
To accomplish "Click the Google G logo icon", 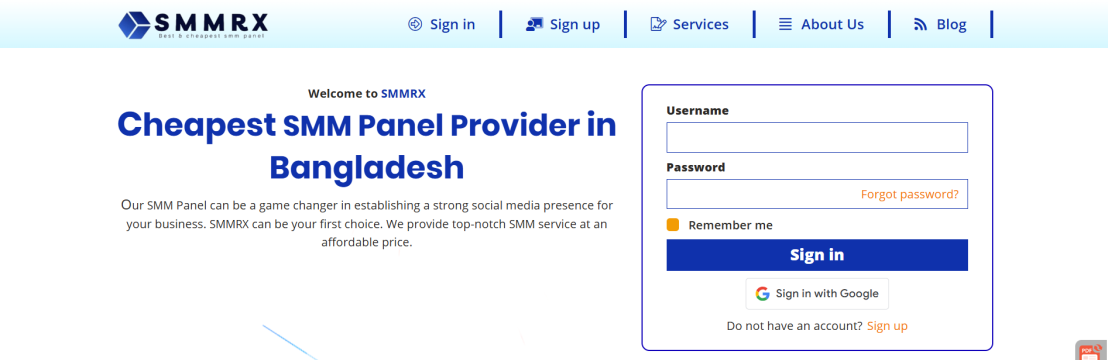I will tap(762, 294).
